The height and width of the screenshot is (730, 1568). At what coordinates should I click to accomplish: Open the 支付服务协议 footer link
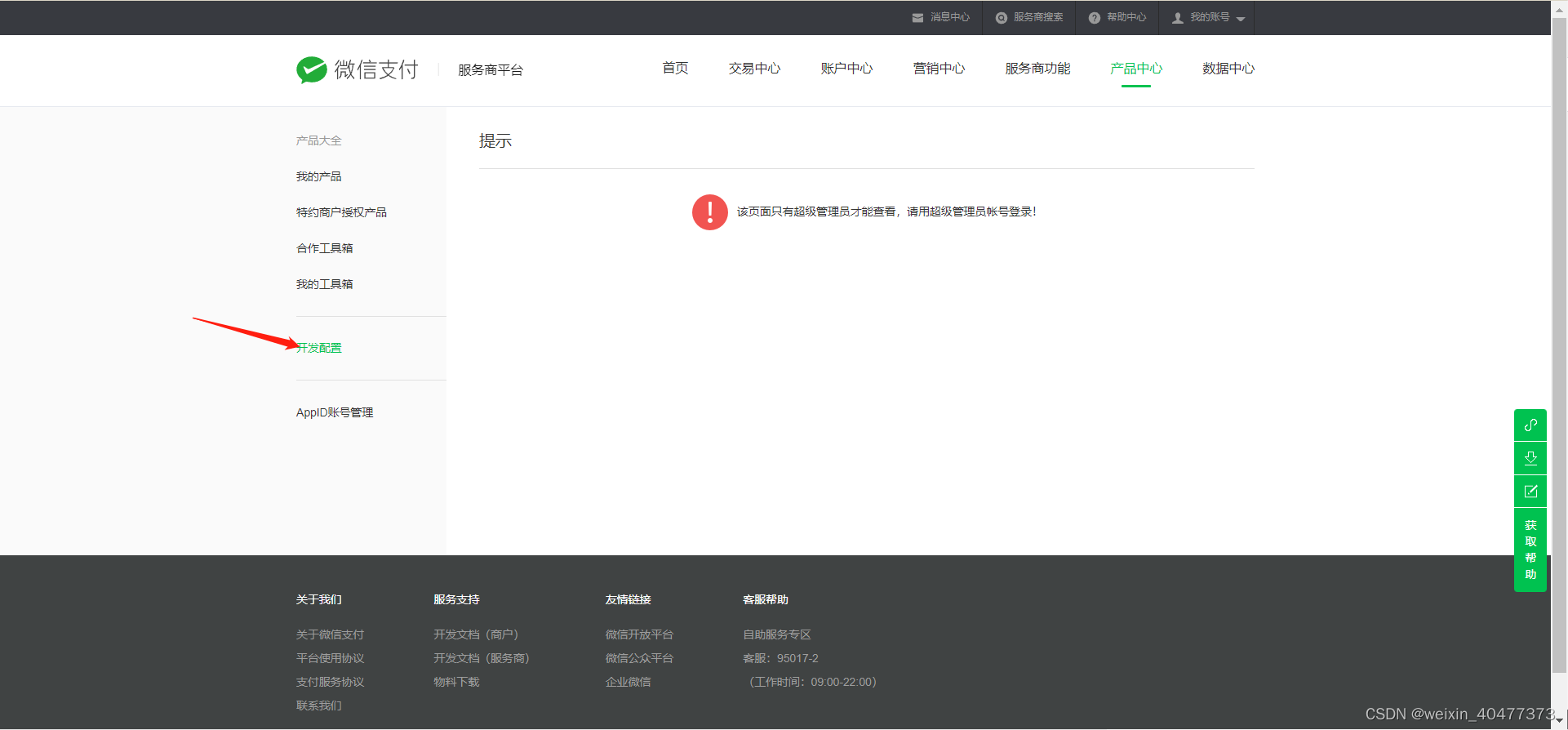pyautogui.click(x=331, y=682)
